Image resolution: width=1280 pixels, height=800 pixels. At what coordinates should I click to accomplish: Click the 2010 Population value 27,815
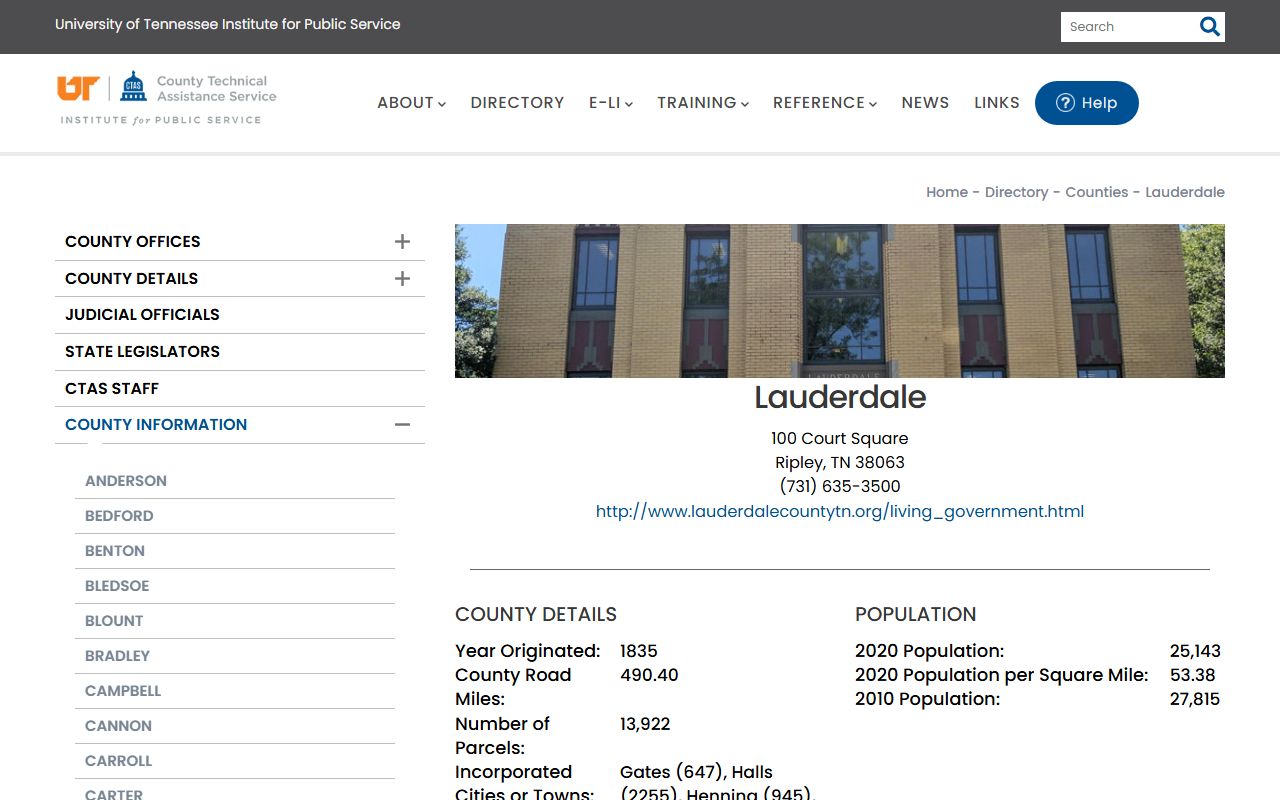click(1195, 699)
